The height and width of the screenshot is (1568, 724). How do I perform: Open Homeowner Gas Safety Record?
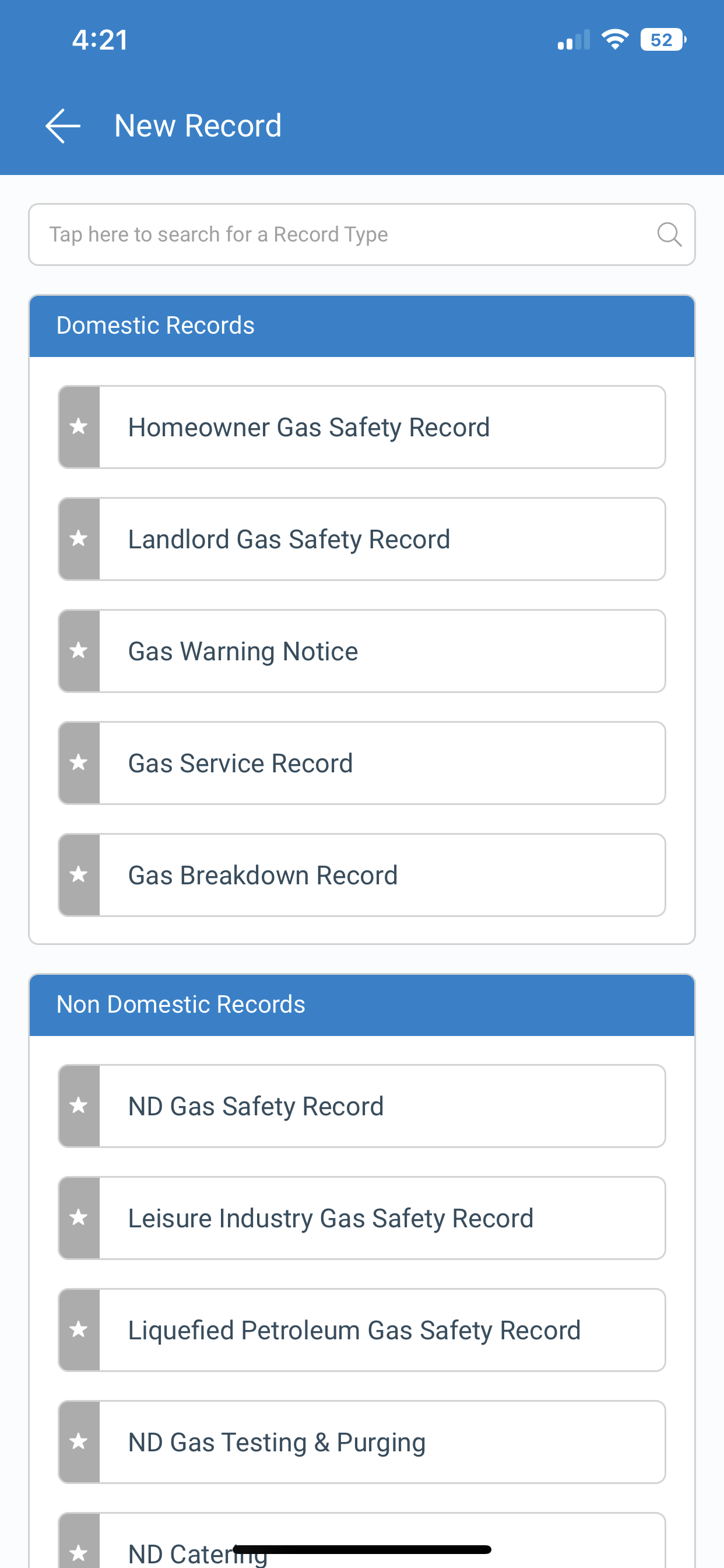[381, 426]
